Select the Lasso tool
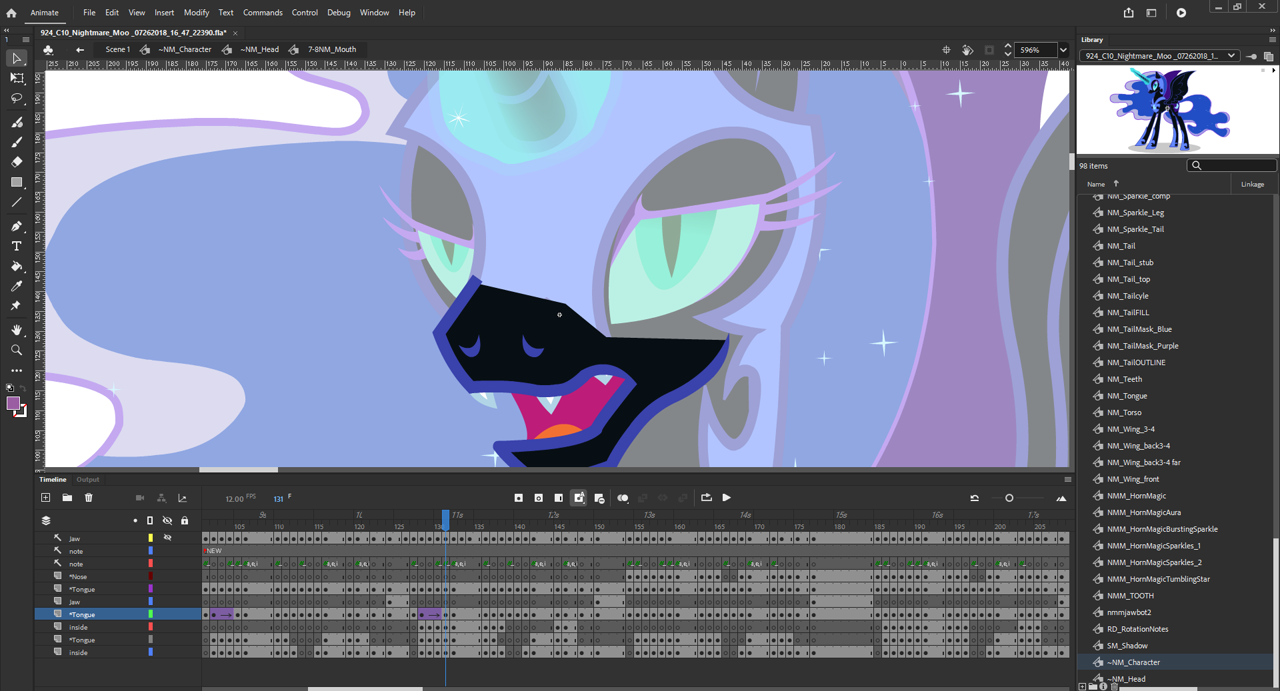1280x691 pixels. (x=16, y=98)
